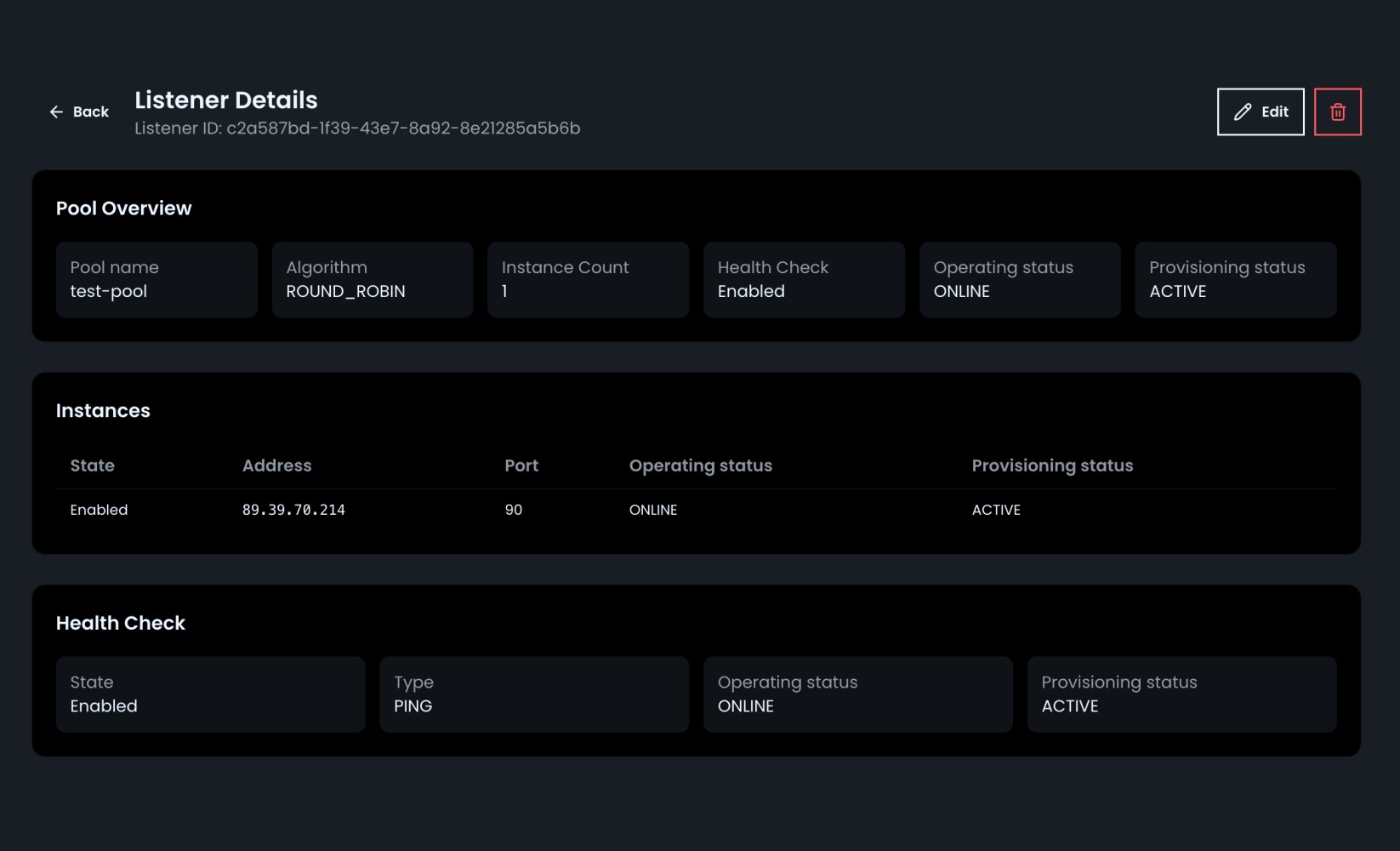This screenshot has width=1400, height=851.
Task: Click Pool Overview Operating status ONLINE card
Action: [1019, 279]
